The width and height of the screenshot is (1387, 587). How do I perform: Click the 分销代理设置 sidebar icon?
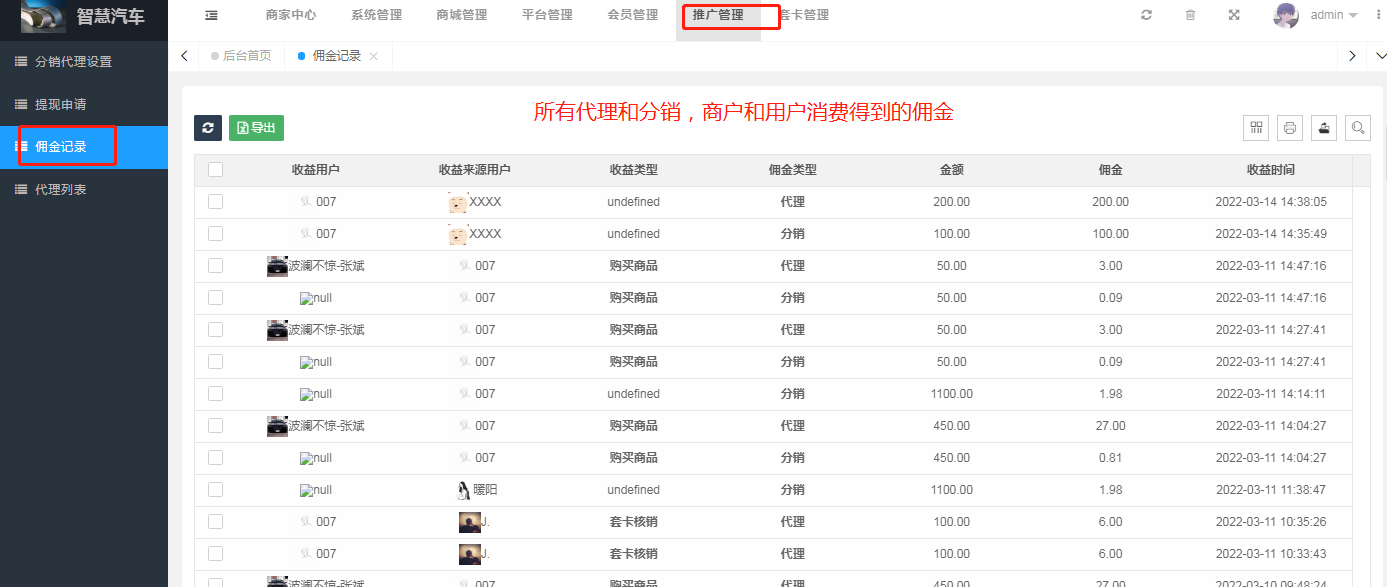click(20, 61)
